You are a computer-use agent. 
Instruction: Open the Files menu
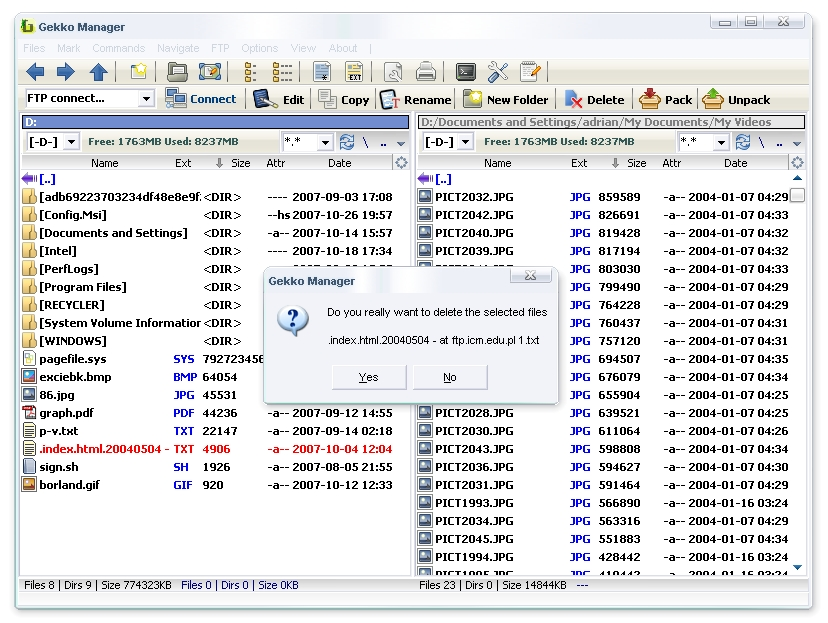34,48
